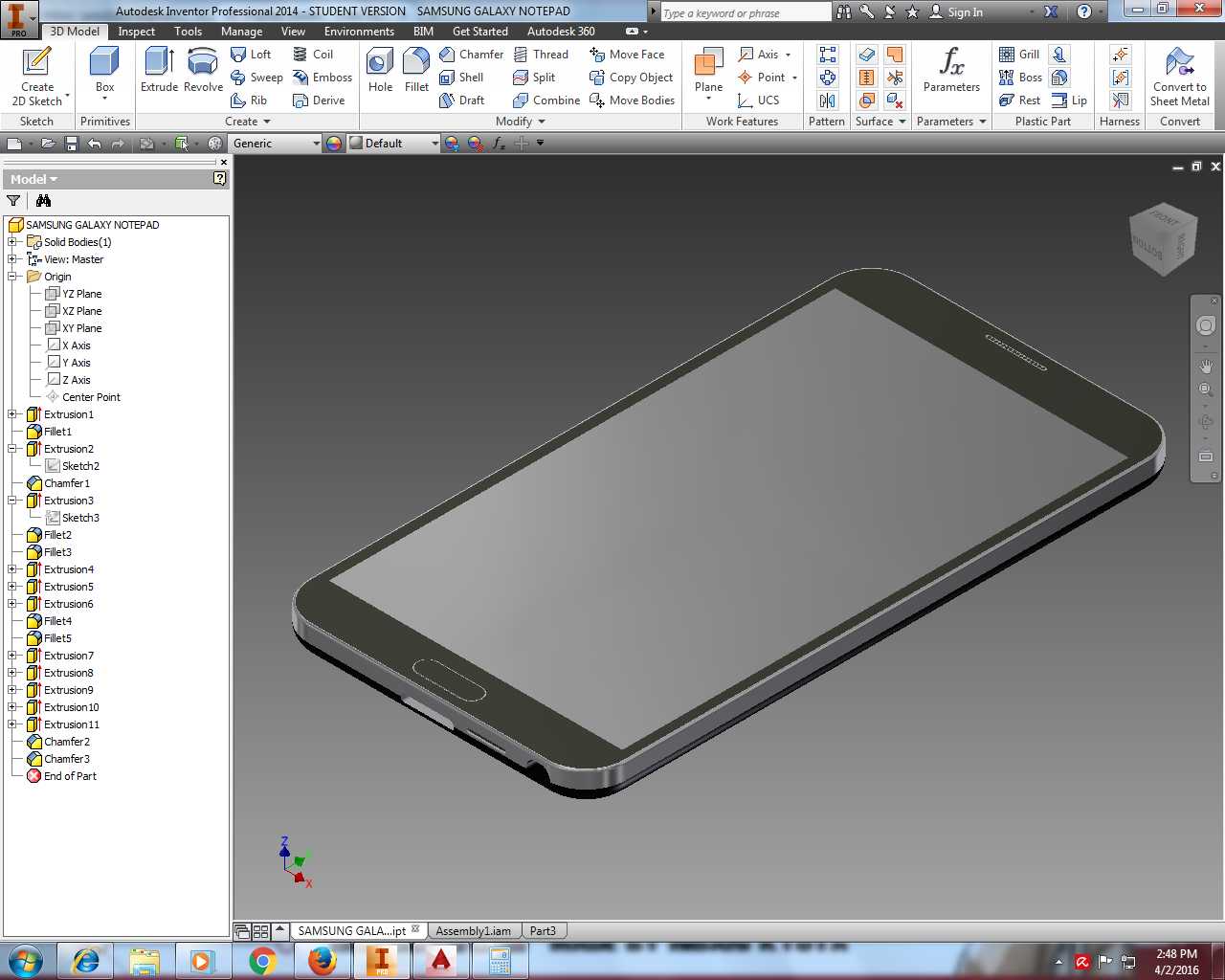Select the Hole tool
This screenshot has height=980, width=1225.
380,70
